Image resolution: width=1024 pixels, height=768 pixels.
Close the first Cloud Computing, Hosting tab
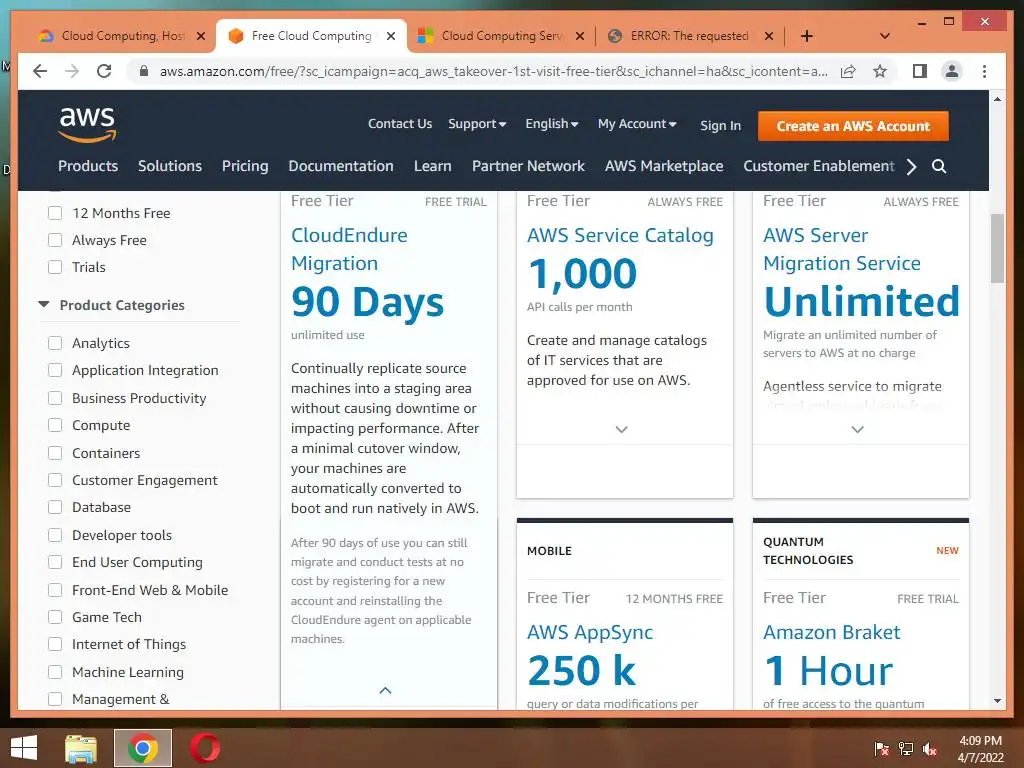point(201,36)
